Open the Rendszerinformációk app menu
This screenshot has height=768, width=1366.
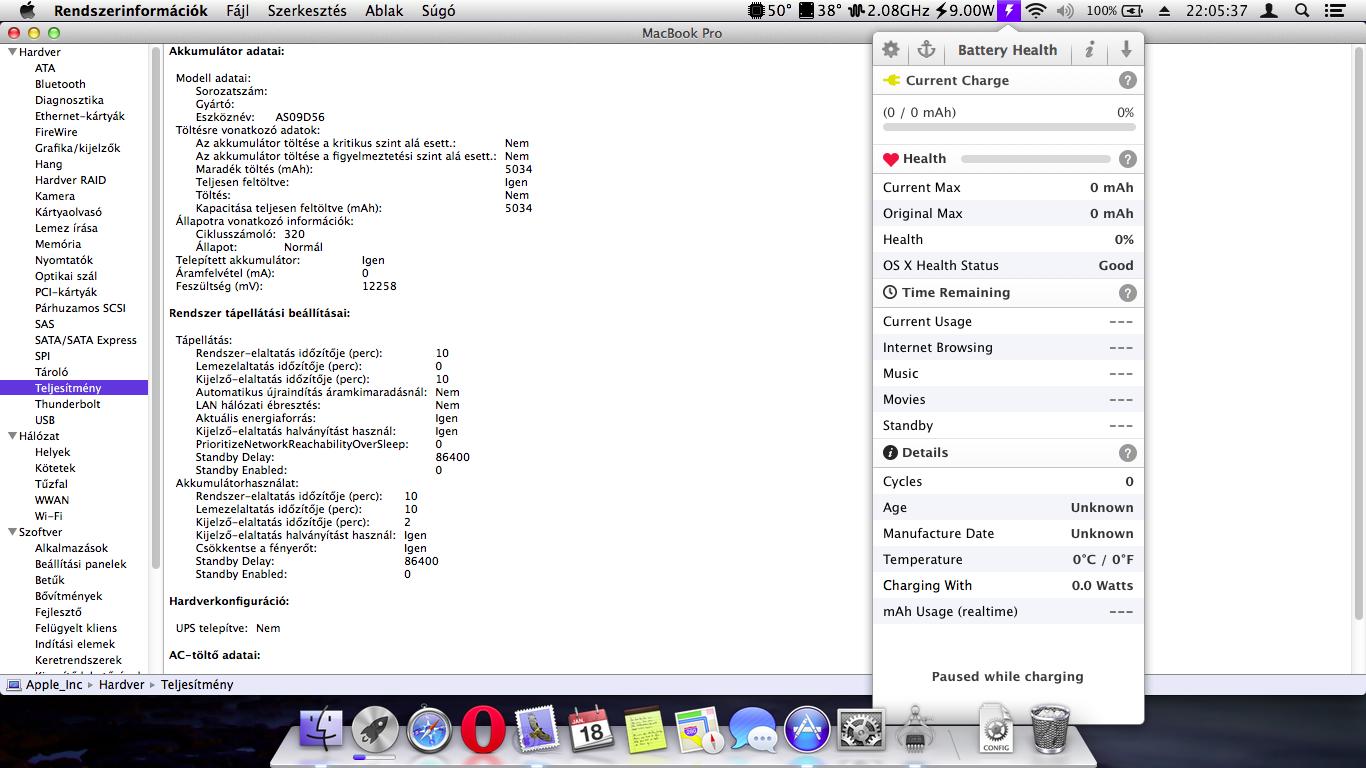click(x=131, y=11)
